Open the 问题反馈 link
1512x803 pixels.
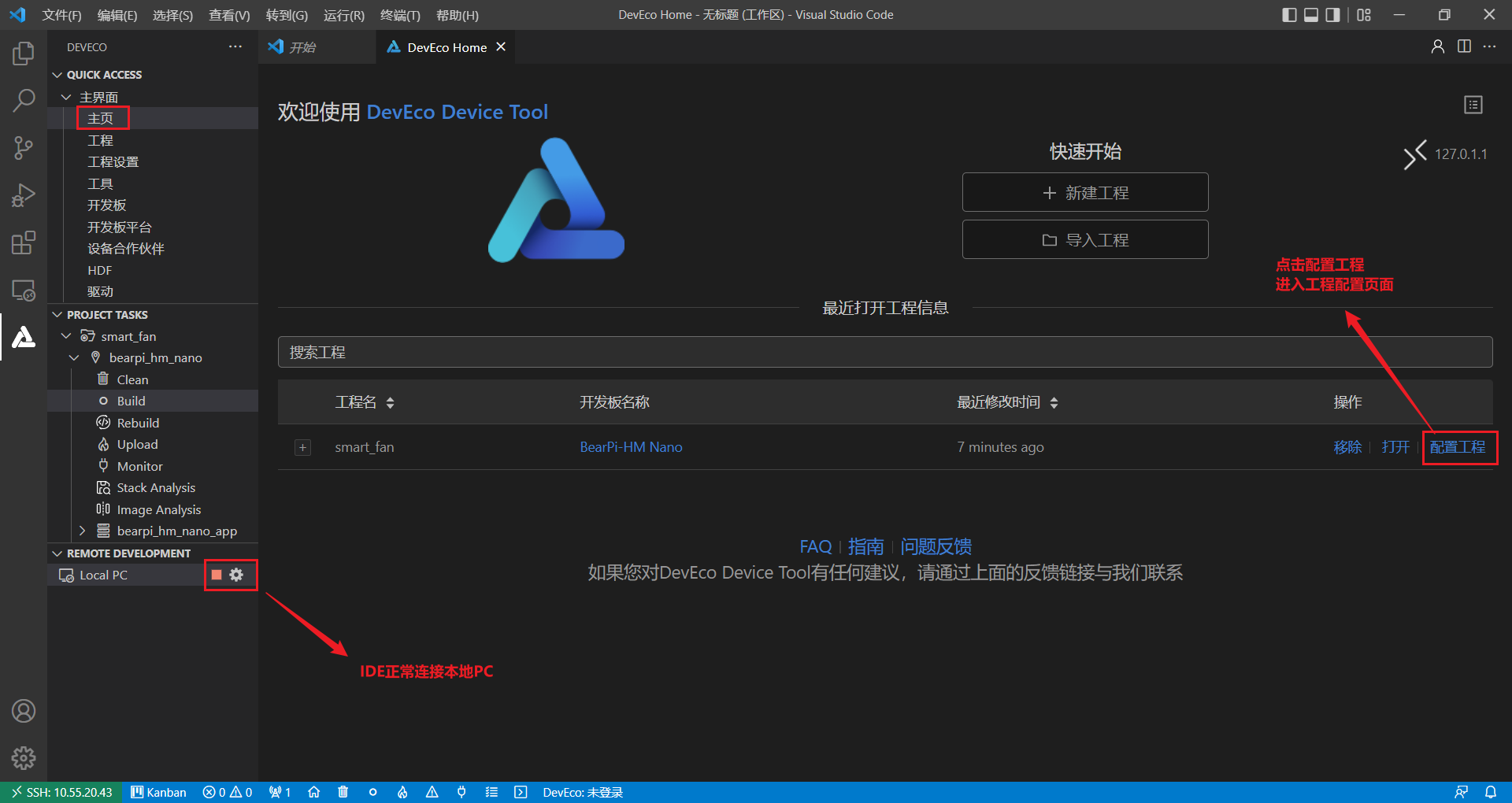tap(936, 546)
